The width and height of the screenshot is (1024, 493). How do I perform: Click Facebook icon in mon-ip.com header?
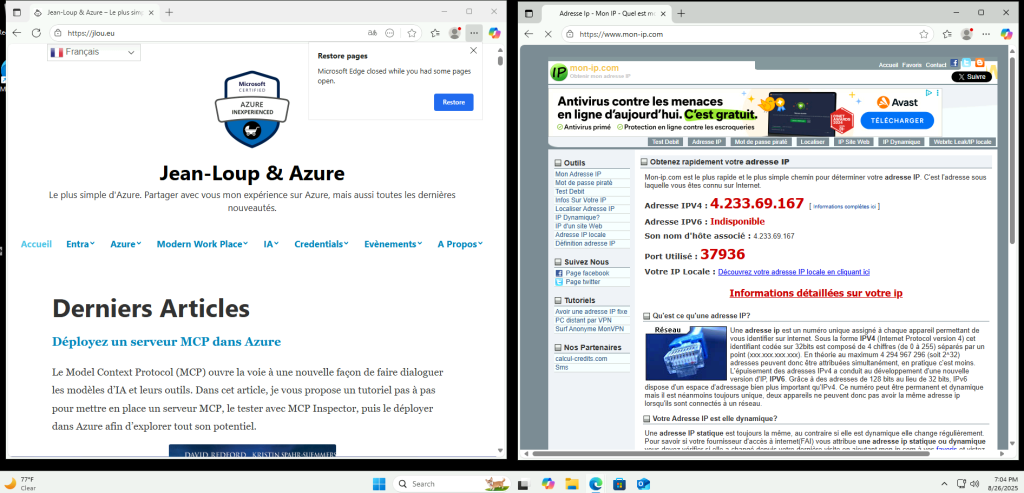[954, 63]
